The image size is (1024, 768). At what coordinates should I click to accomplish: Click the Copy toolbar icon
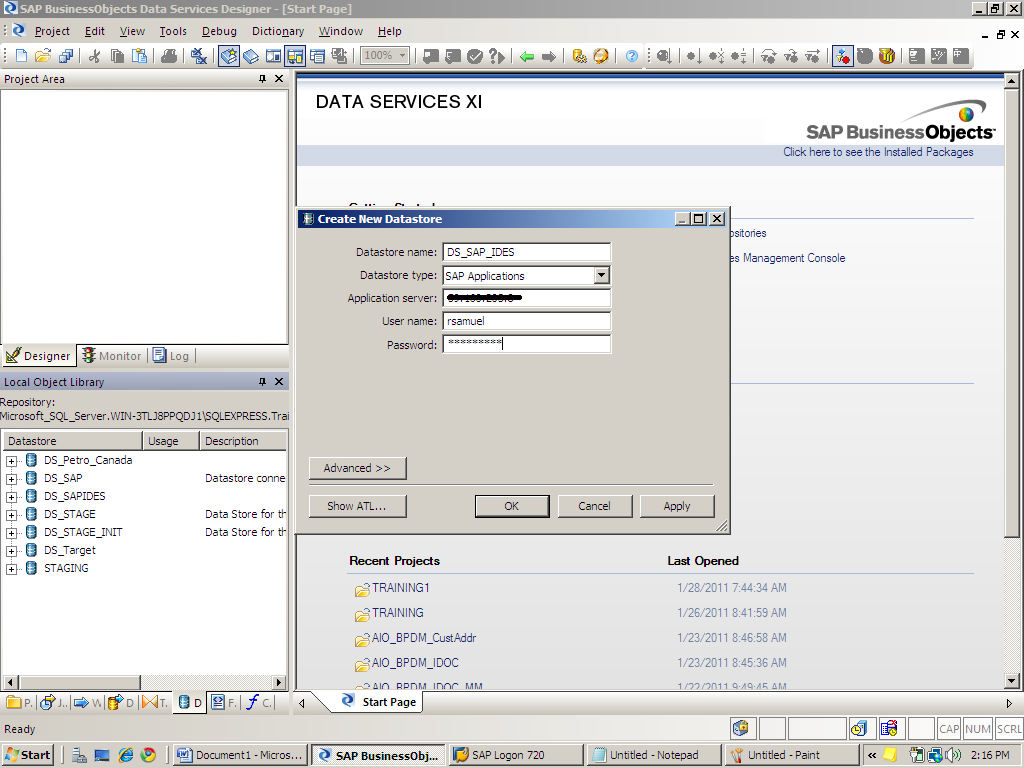point(117,56)
